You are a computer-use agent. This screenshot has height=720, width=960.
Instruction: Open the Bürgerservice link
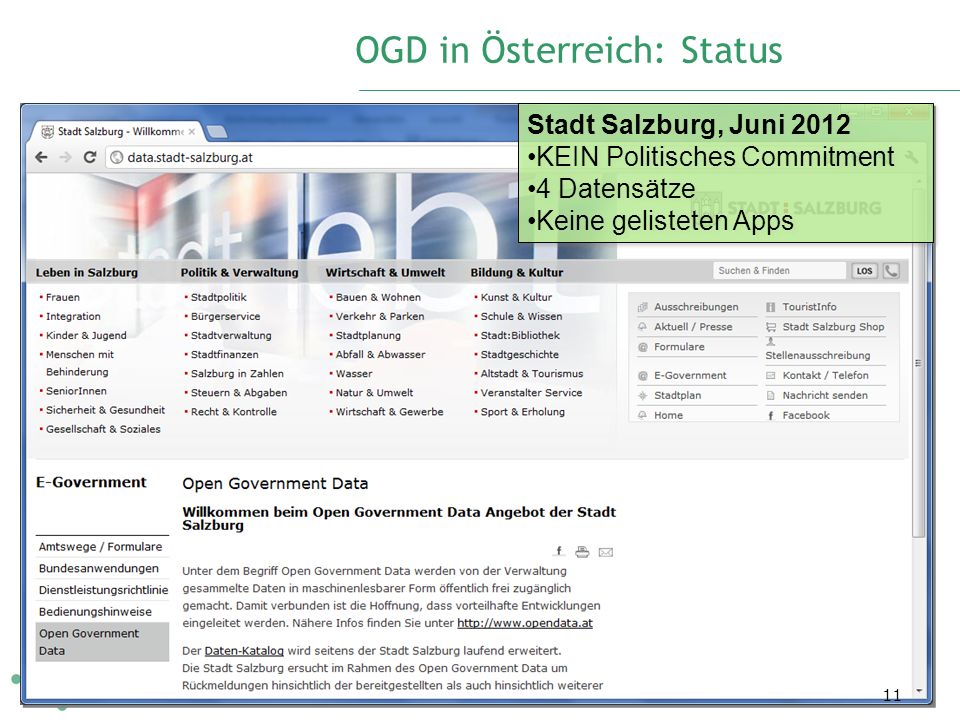[225, 317]
